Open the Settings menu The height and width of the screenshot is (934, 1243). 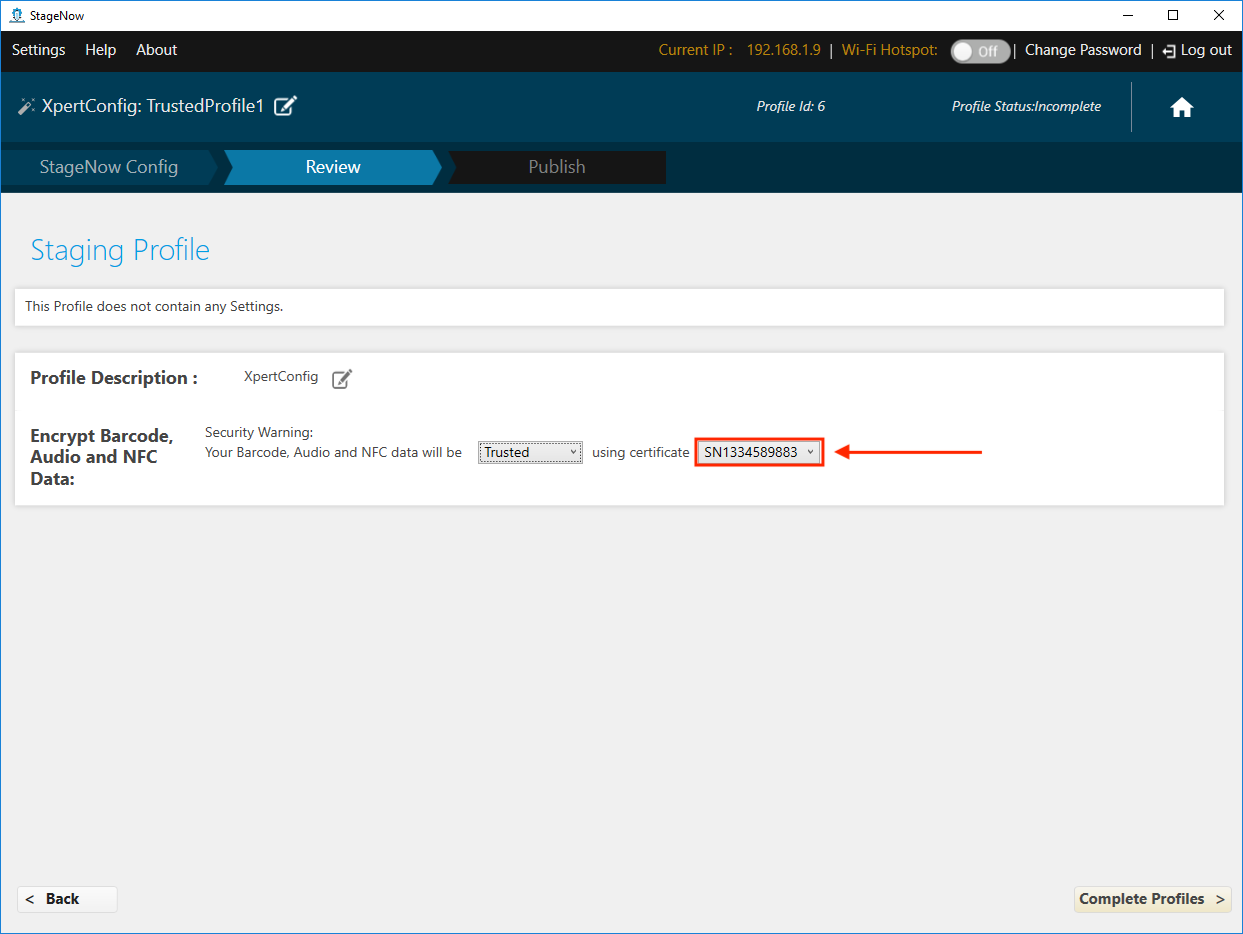(38, 50)
